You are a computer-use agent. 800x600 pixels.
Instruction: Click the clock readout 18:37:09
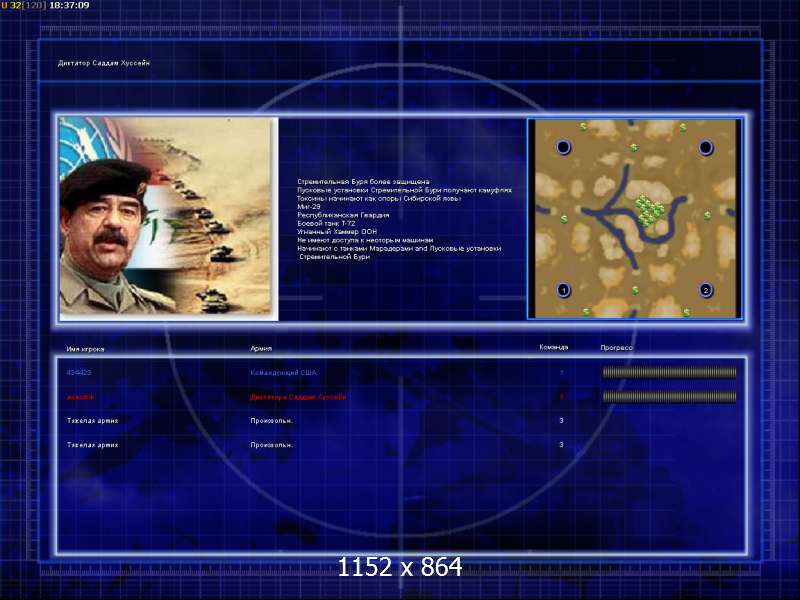pos(69,5)
